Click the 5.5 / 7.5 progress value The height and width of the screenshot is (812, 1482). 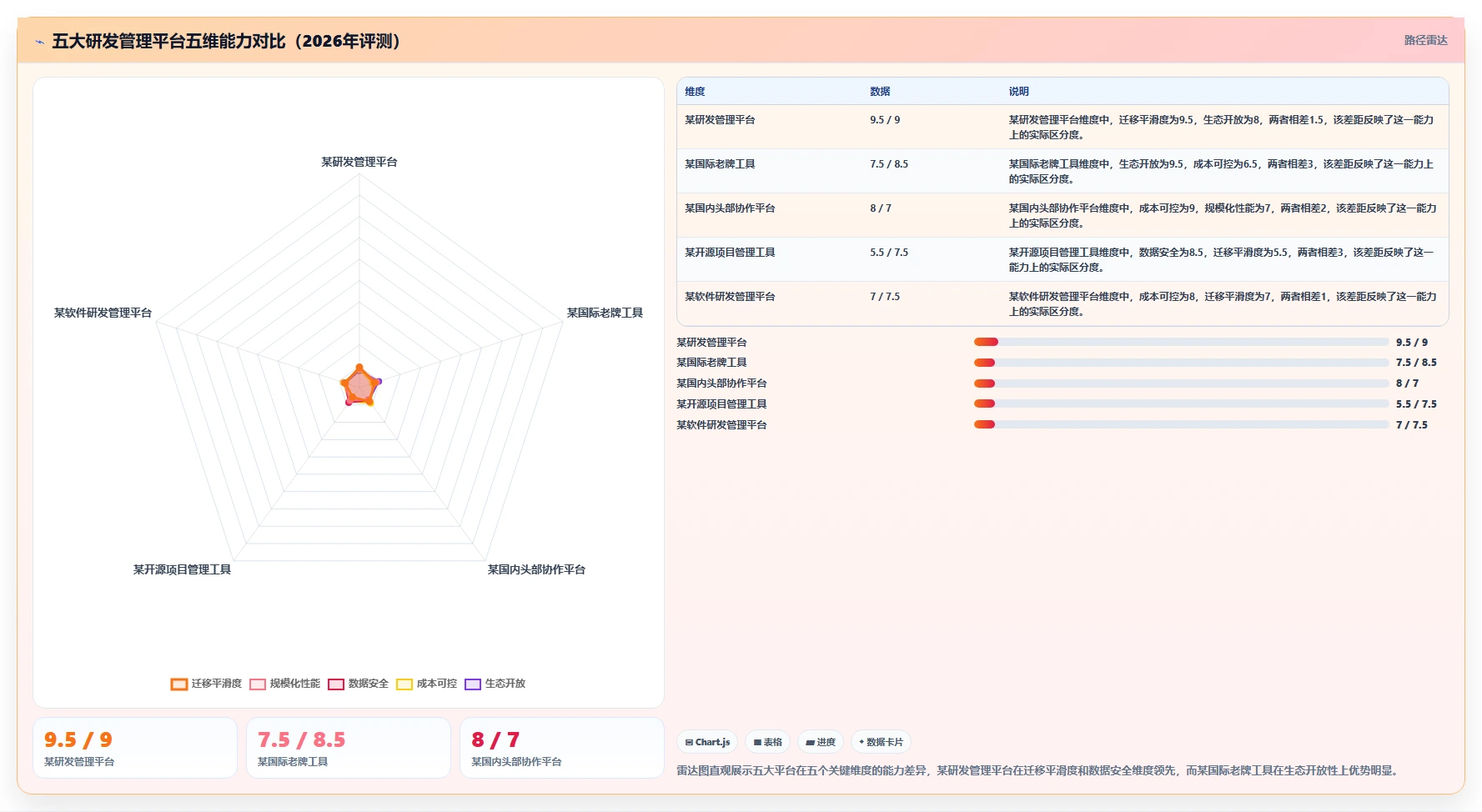click(1416, 404)
